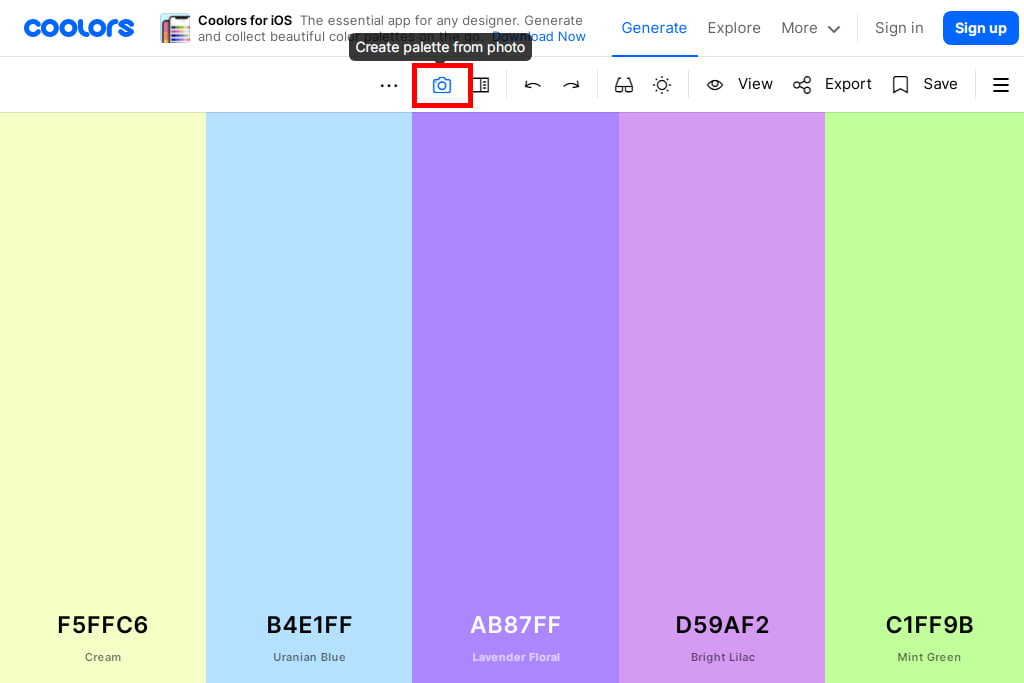Viewport: 1024px width, 683px height.
Task: Switch to the Generate tab
Action: 654,28
